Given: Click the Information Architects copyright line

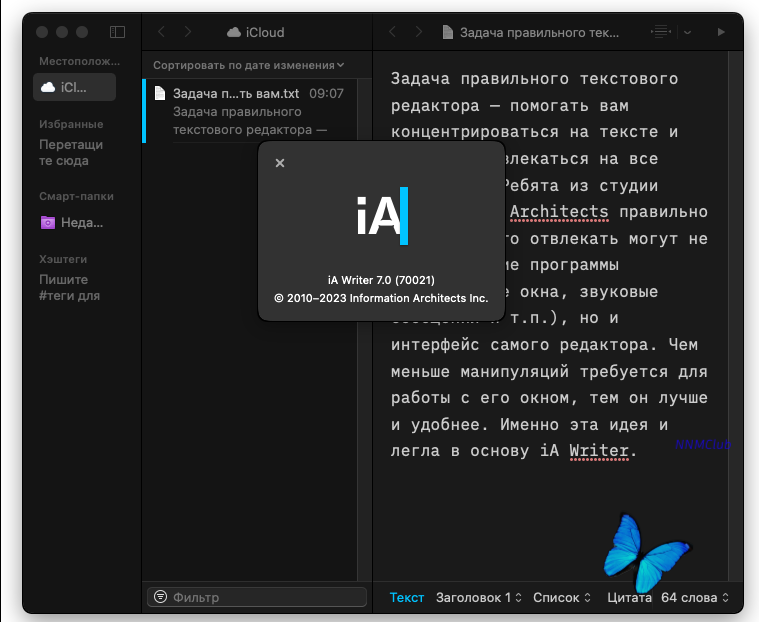Looking at the screenshot, I should pyautogui.click(x=381, y=298).
